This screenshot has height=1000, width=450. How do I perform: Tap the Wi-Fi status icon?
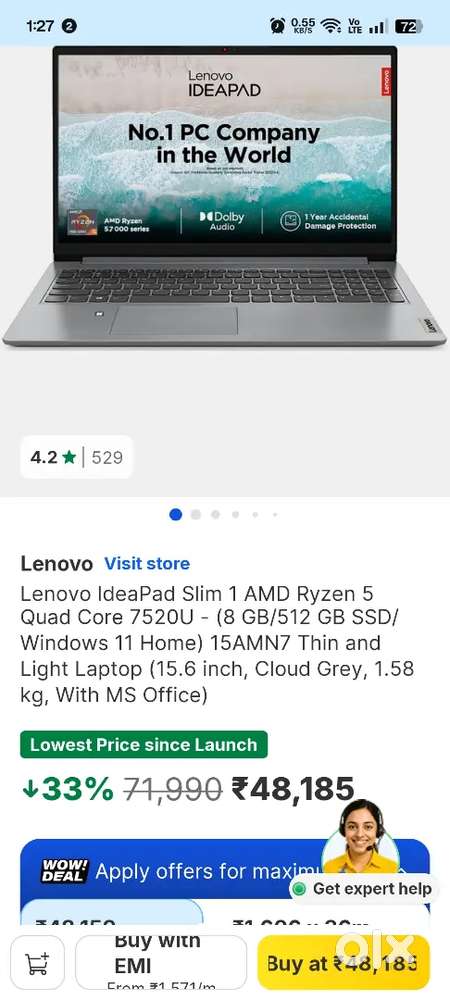[x=330, y=26]
